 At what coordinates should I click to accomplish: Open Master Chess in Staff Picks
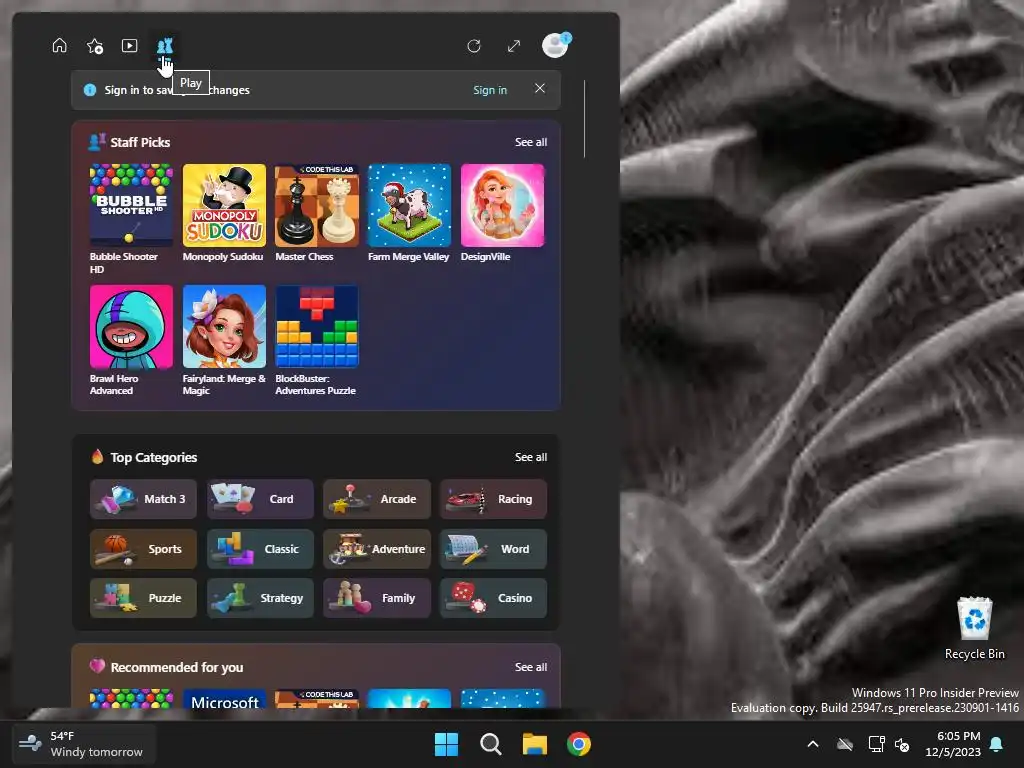pos(317,213)
